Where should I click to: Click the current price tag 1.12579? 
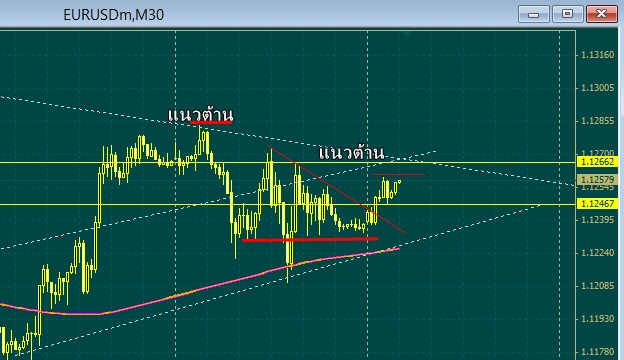(597, 179)
